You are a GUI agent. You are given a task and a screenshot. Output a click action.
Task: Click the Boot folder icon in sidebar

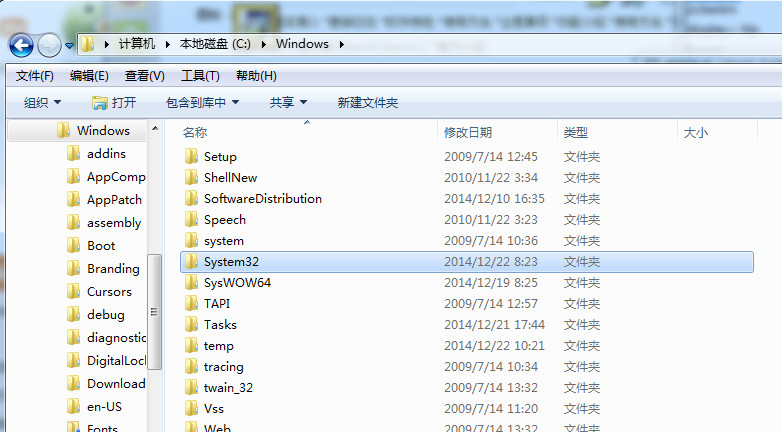pyautogui.click(x=73, y=246)
